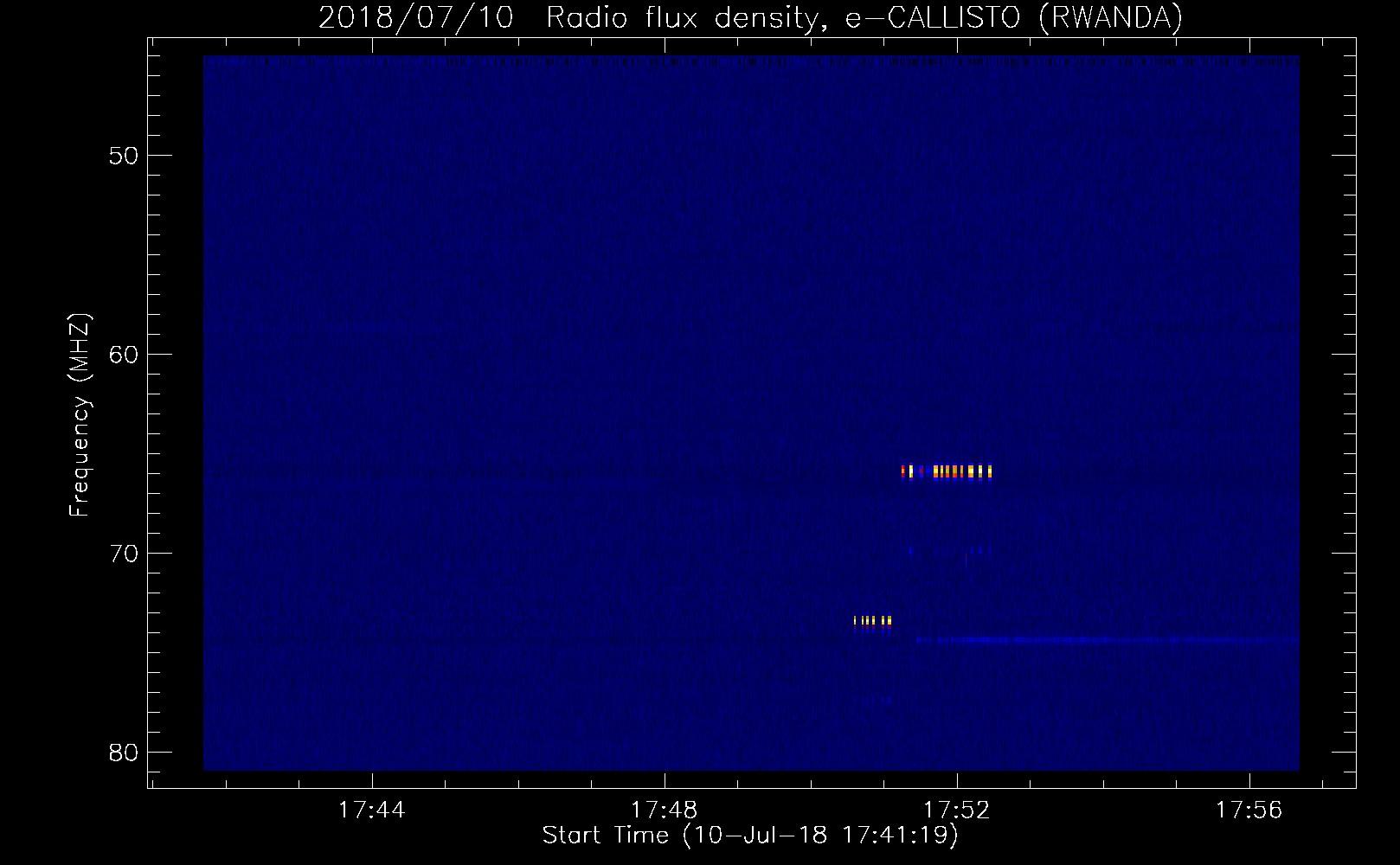Click the 17:44 time tick label

371,811
